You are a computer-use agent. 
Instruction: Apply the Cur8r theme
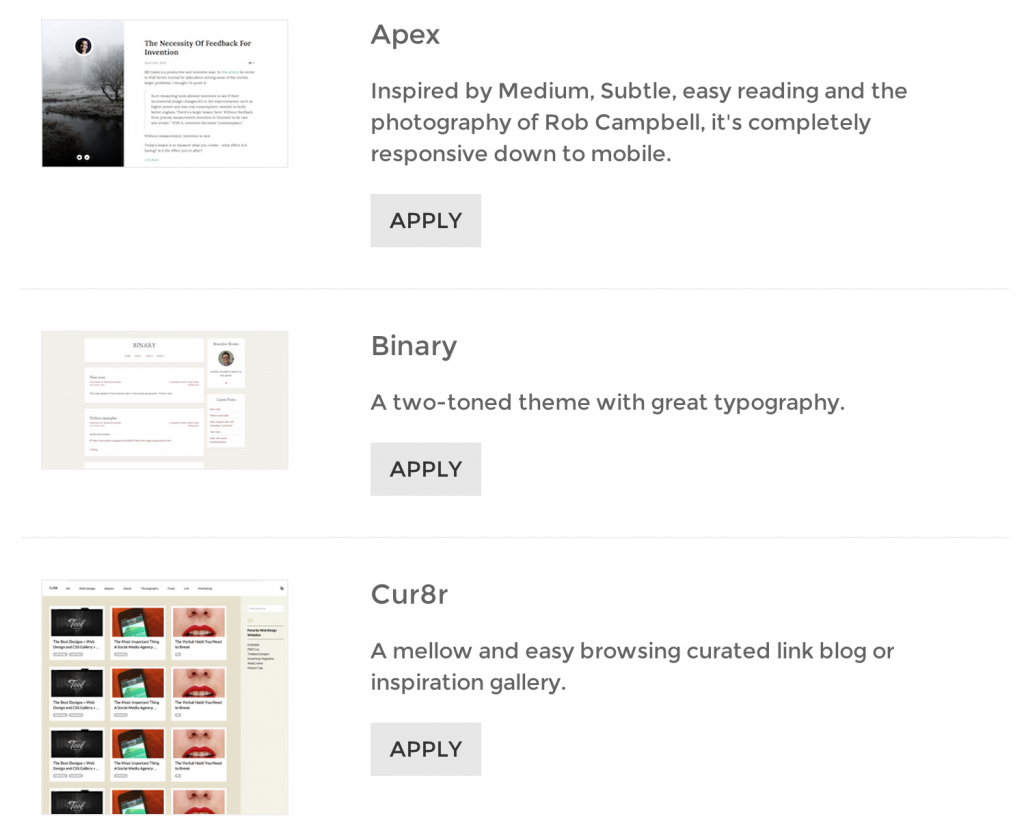[x=425, y=749]
